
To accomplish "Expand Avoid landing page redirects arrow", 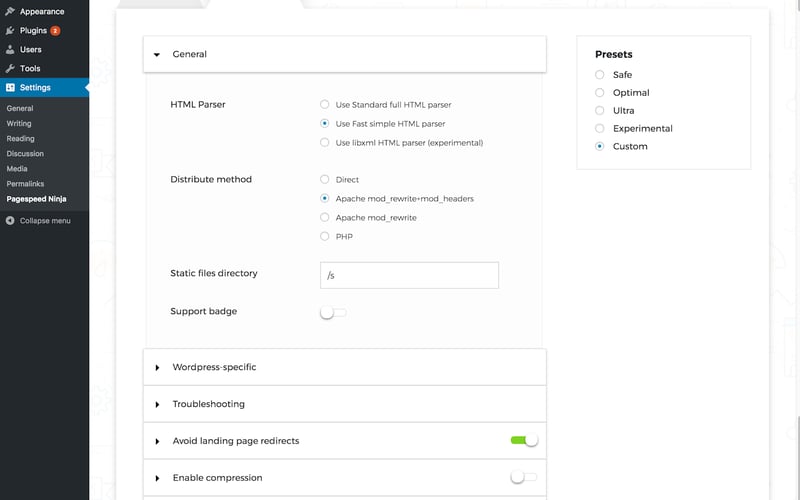I will (157, 441).
